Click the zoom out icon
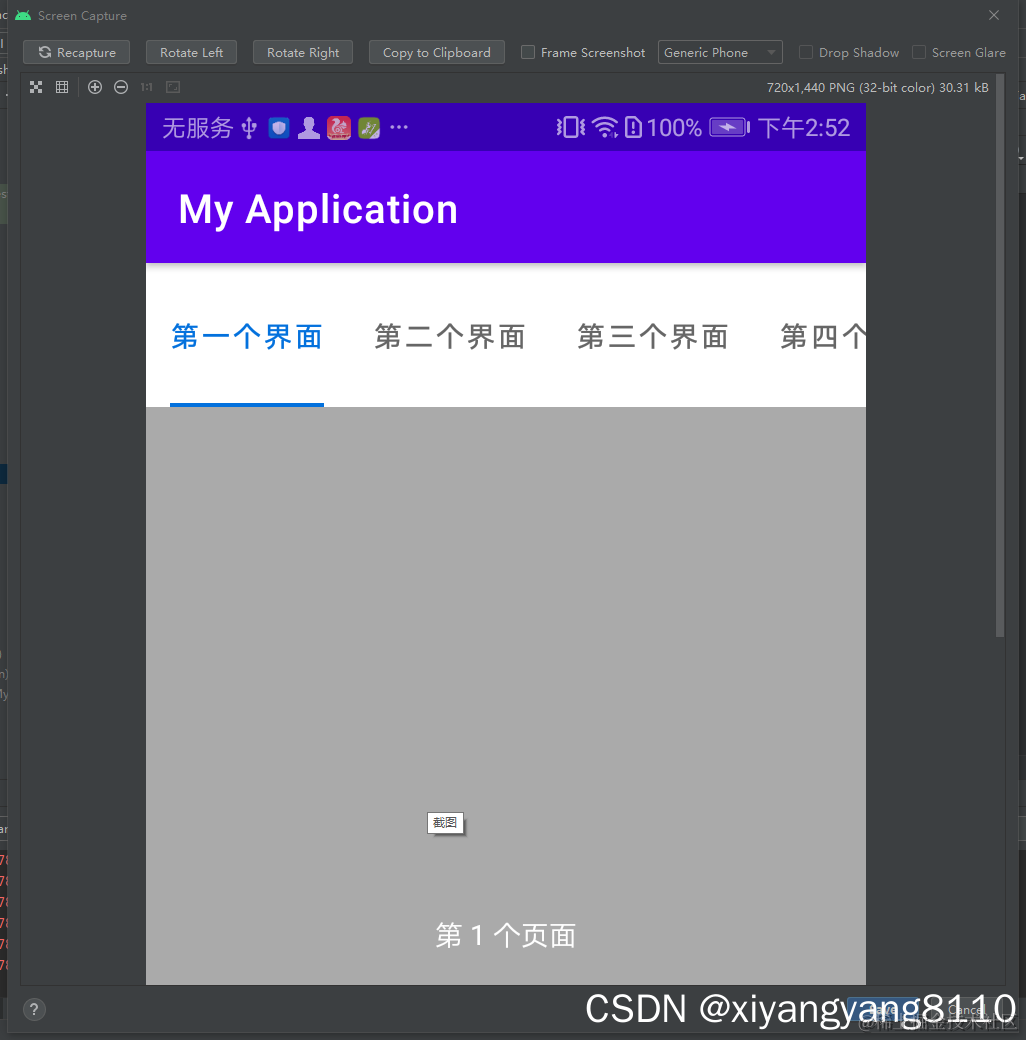 [120, 87]
